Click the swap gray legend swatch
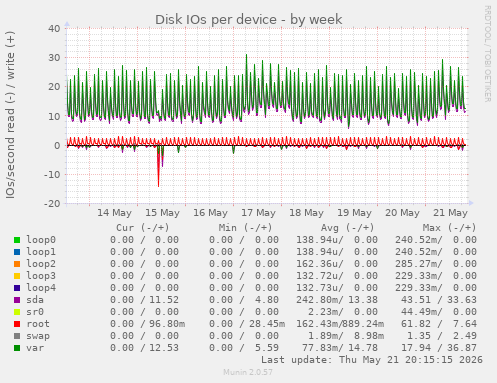 point(17,336)
